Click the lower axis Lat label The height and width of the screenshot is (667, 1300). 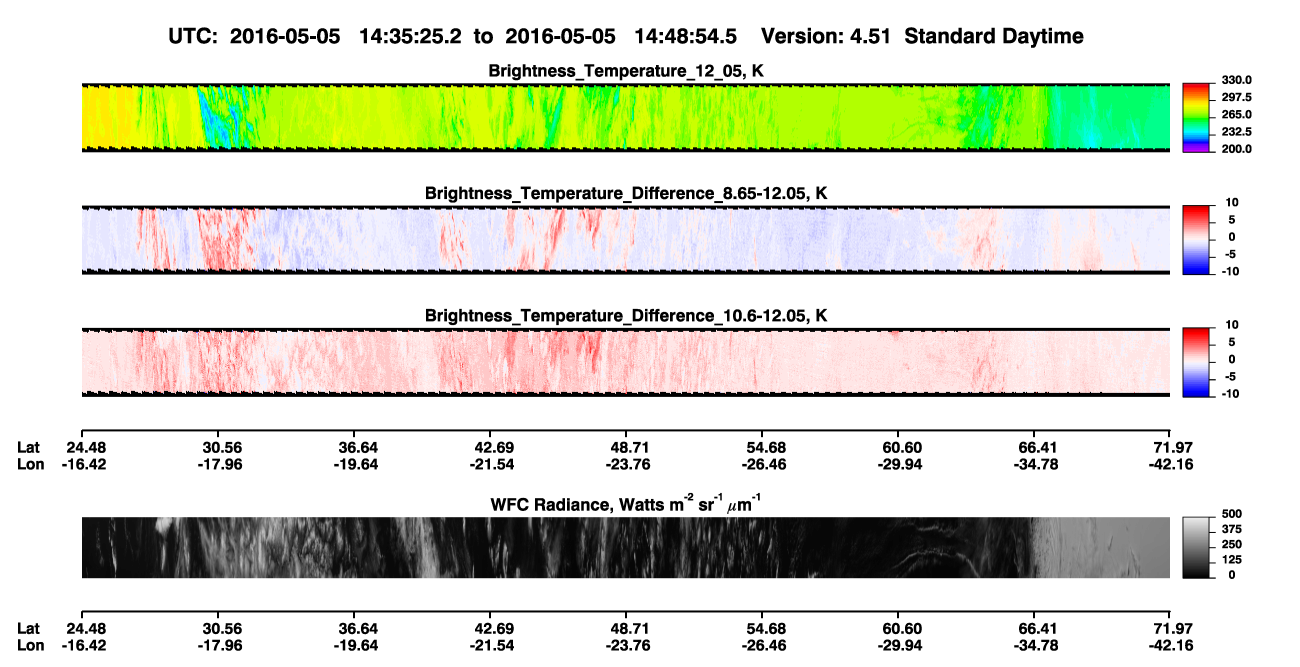click(29, 628)
